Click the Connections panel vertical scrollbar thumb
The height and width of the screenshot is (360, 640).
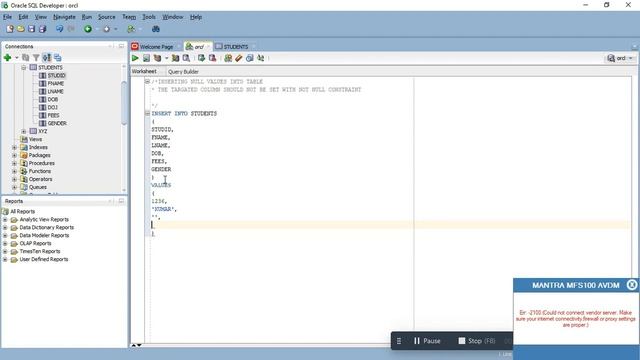pos(124,103)
